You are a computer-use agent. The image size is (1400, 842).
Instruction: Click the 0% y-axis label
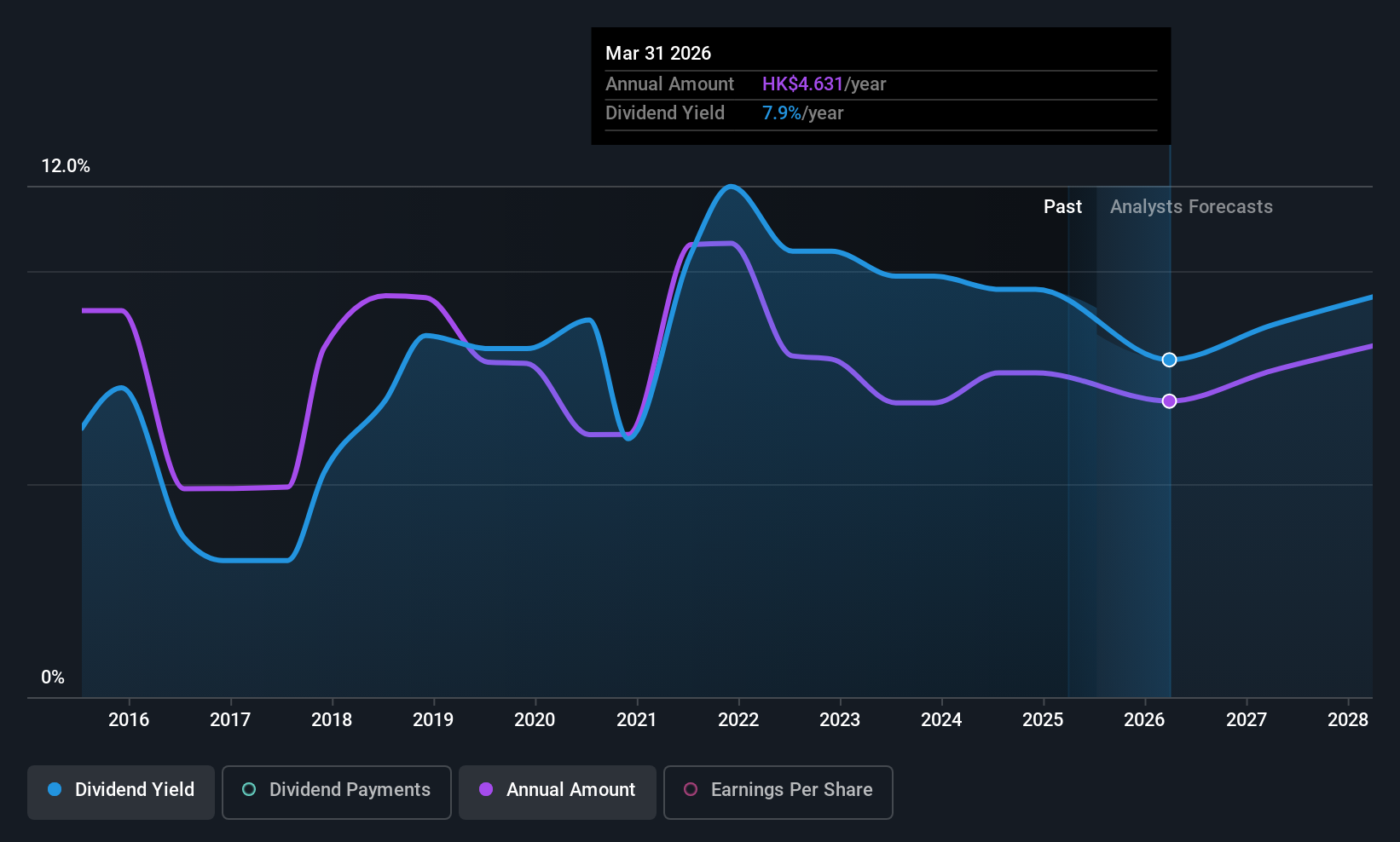click(x=53, y=678)
